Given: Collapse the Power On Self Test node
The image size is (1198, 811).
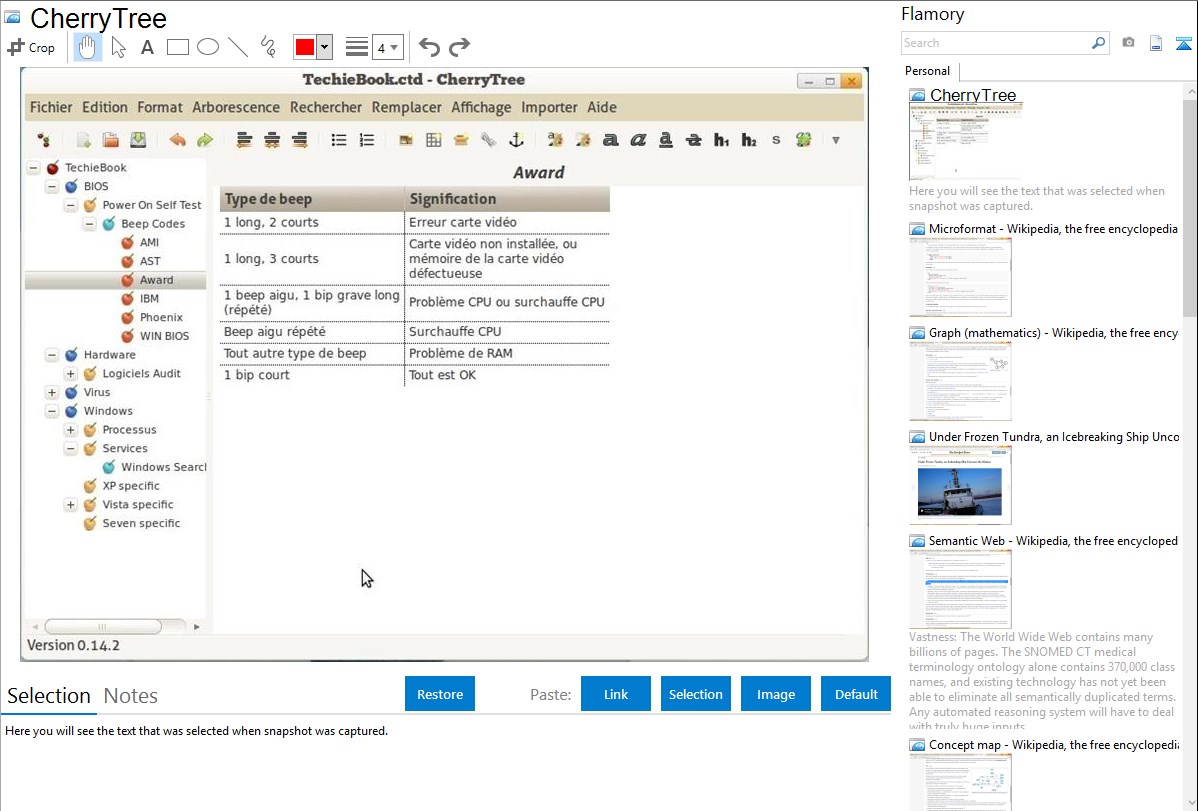Looking at the screenshot, I should pos(70,205).
